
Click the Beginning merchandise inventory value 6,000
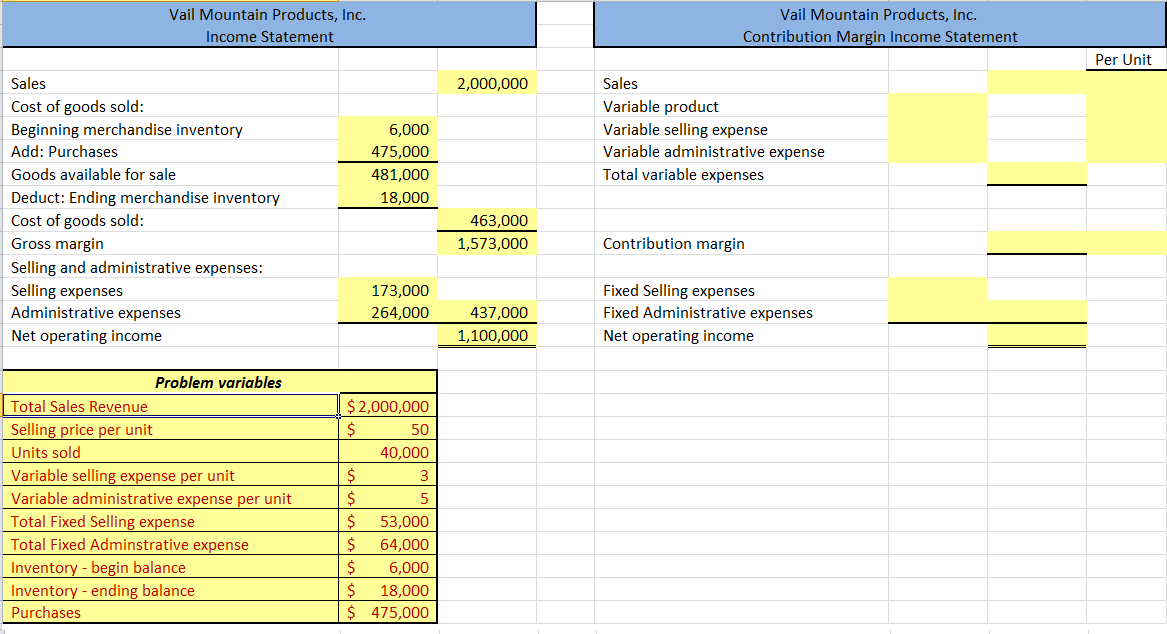pos(388,129)
